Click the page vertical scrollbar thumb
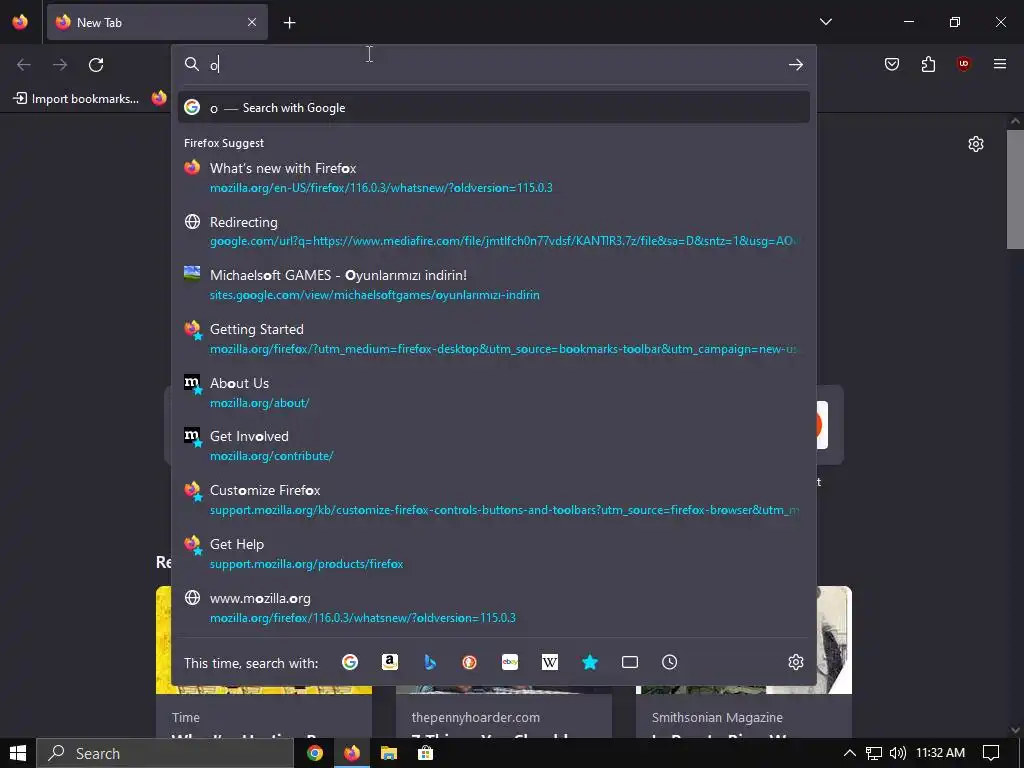1024x768 pixels. click(x=1015, y=189)
